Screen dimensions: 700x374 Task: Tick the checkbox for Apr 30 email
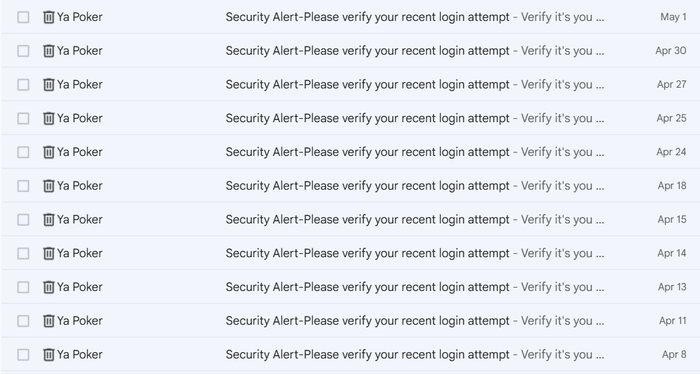pos(23,51)
